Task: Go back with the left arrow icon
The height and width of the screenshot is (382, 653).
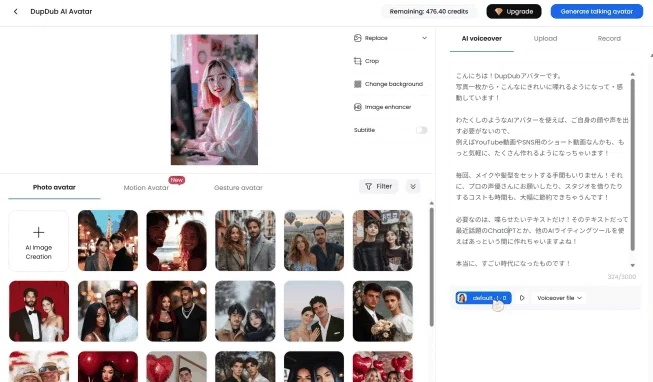Action: (15, 12)
